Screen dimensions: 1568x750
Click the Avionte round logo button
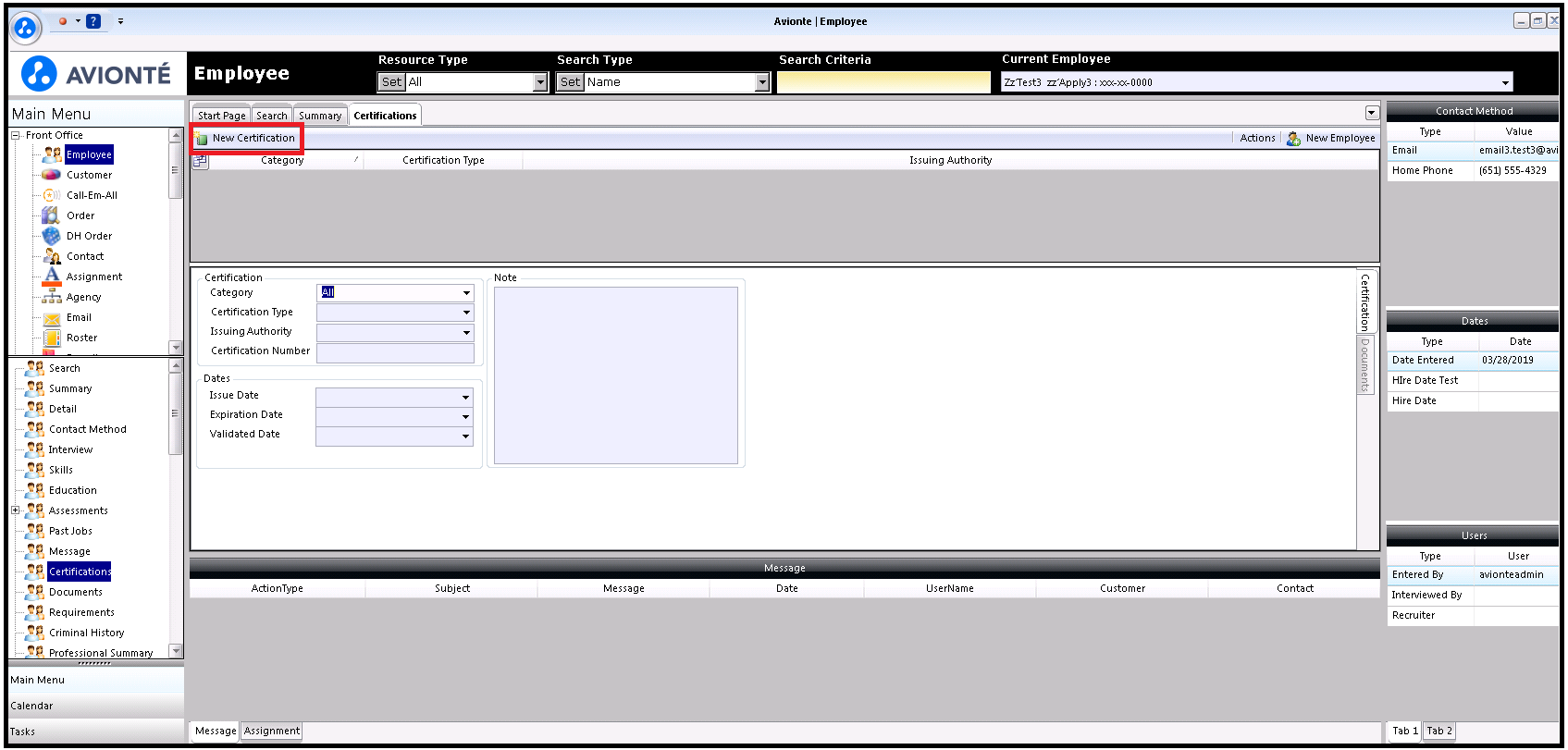click(26, 28)
